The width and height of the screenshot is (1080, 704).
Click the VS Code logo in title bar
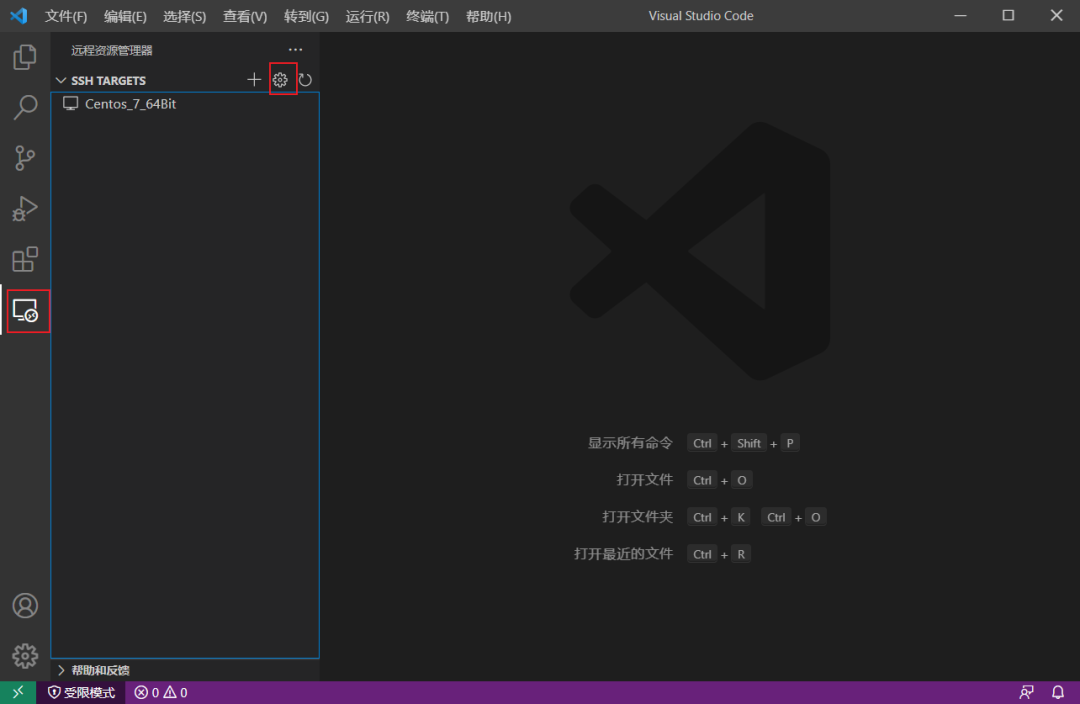coord(19,16)
